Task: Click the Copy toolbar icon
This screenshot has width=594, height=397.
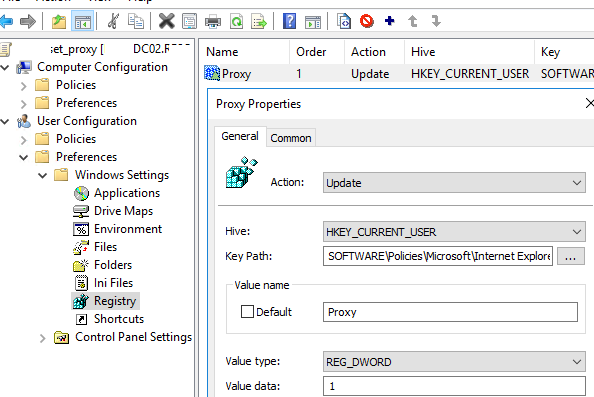Action: [136, 21]
